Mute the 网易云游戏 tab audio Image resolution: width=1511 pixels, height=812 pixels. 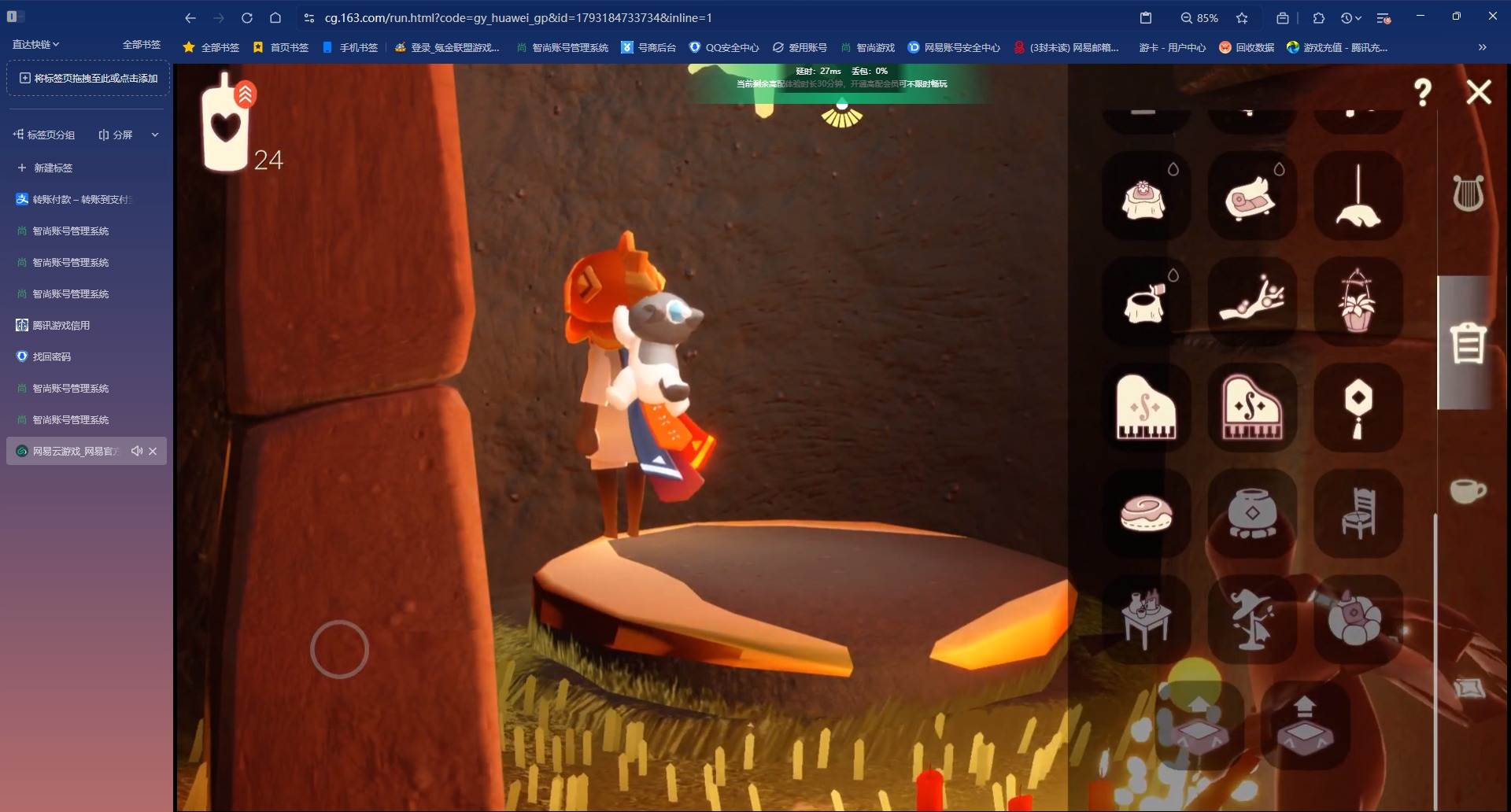[137, 451]
